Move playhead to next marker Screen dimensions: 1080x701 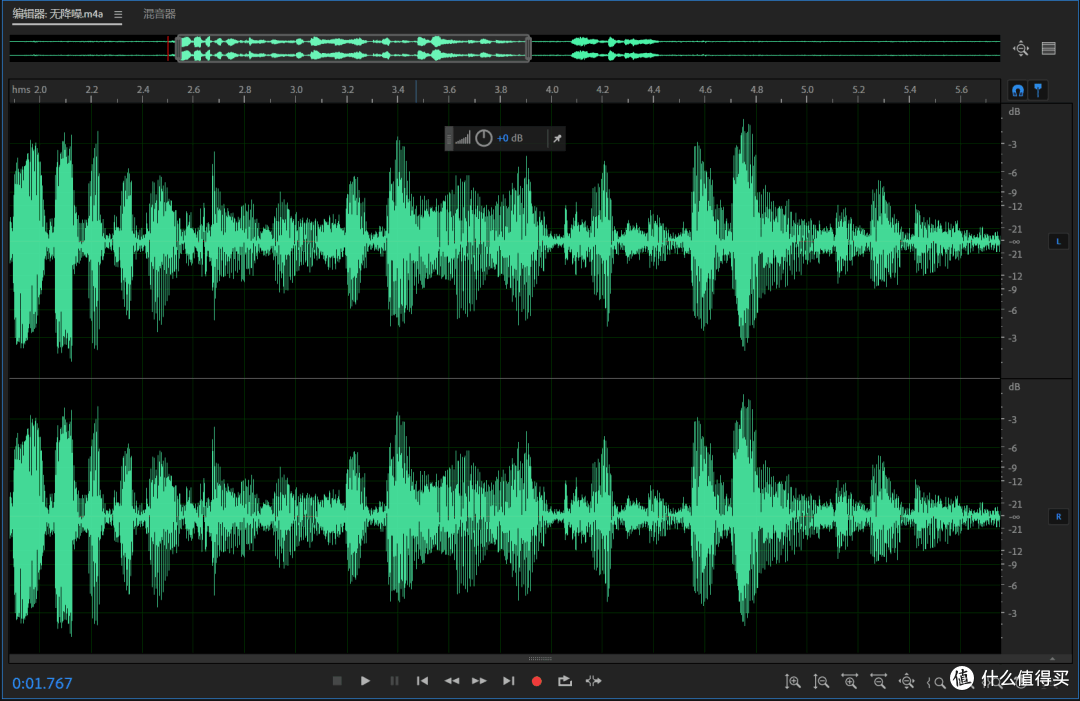tap(508, 681)
